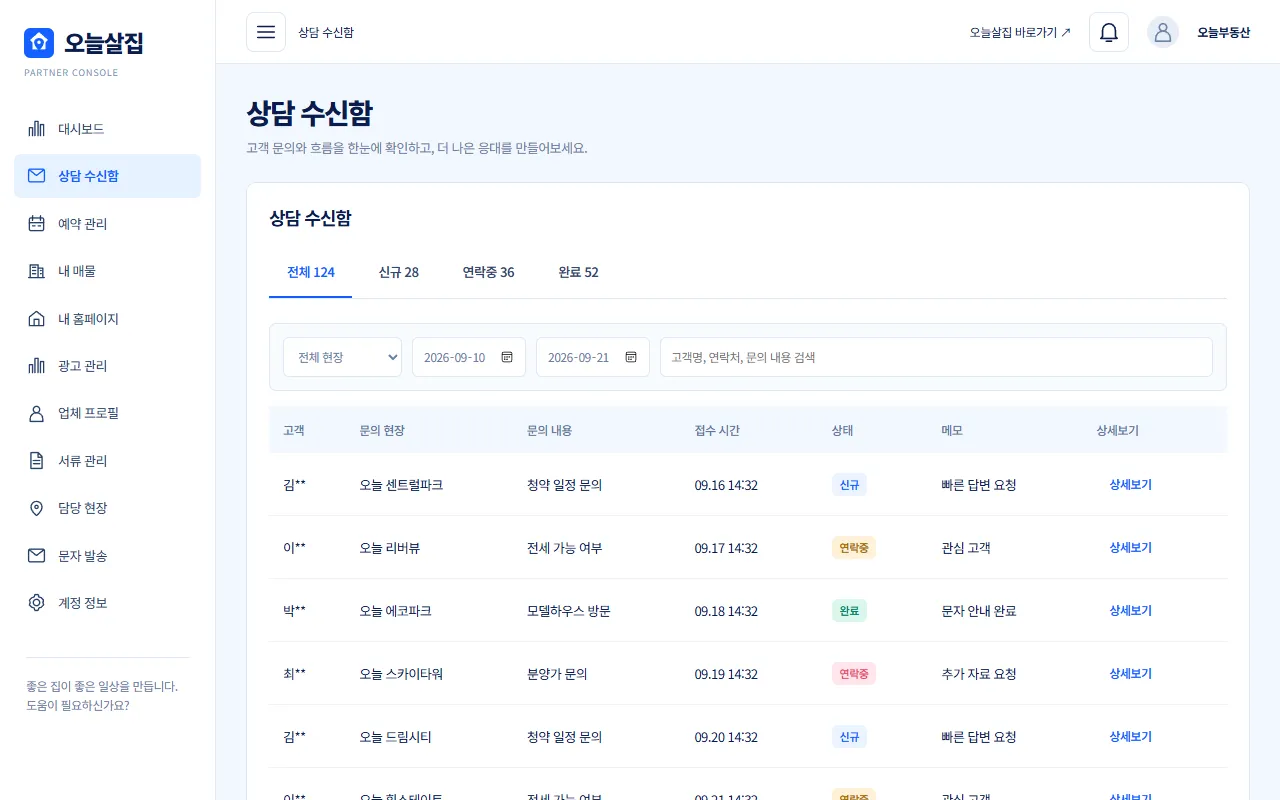Click the 오늘살집 house logo icon
The image size is (1280, 800).
39,43
